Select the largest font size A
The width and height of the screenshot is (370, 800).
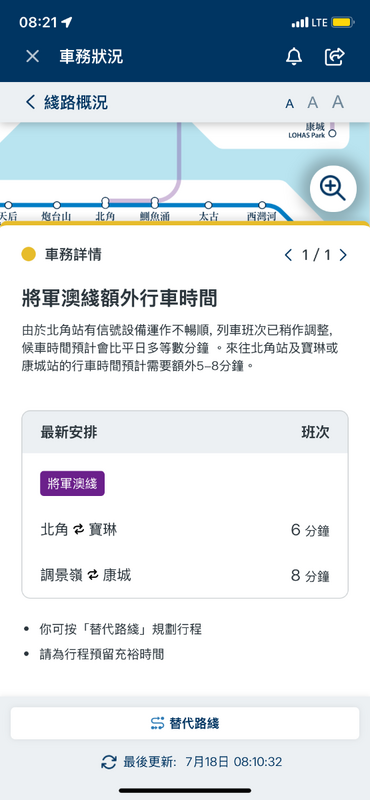338,102
